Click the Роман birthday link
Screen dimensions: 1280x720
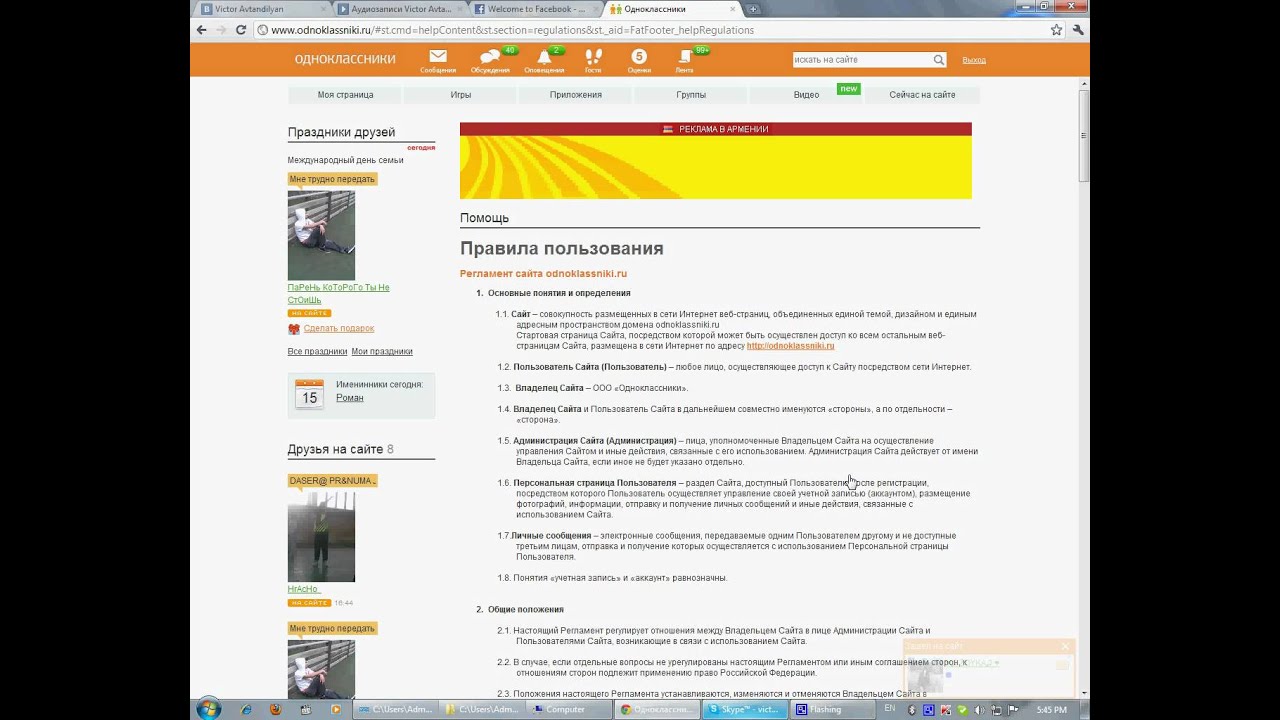tap(349, 398)
